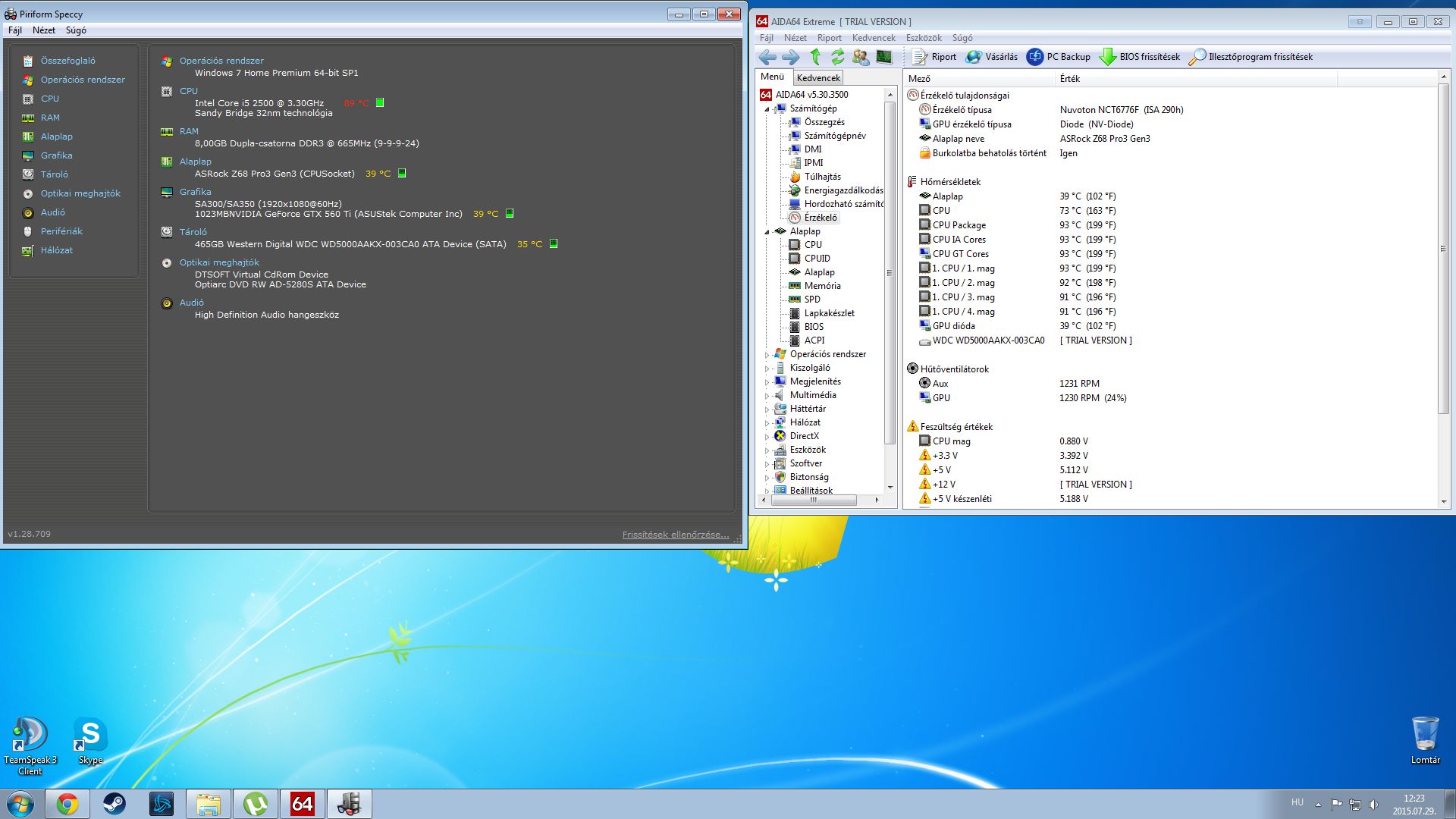Click the Windows Start button
Screen dimensions: 1456x819
pyautogui.click(x=20, y=804)
